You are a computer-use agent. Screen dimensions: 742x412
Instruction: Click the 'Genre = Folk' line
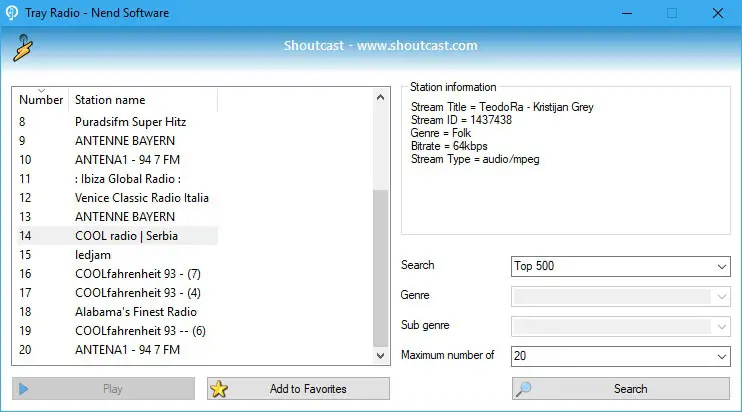point(441,133)
